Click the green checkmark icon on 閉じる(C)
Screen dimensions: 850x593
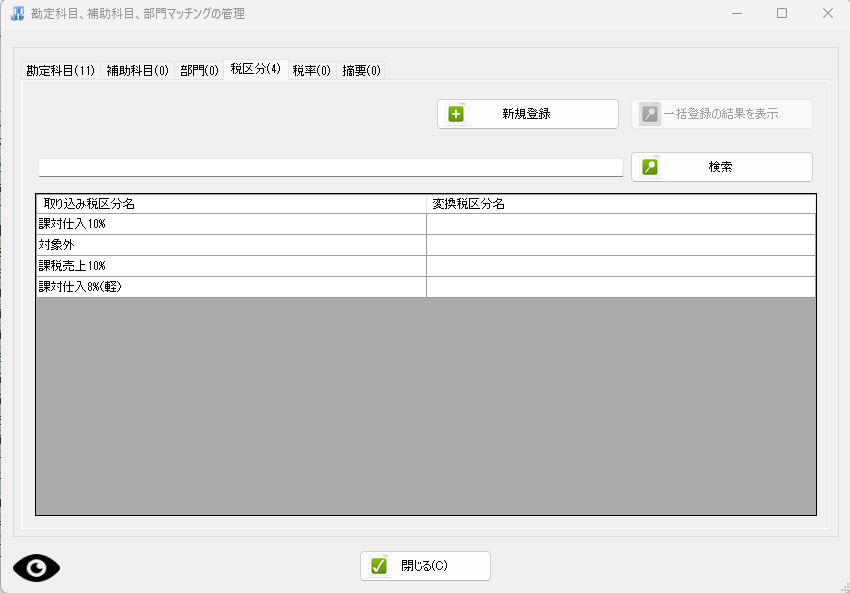(379, 566)
